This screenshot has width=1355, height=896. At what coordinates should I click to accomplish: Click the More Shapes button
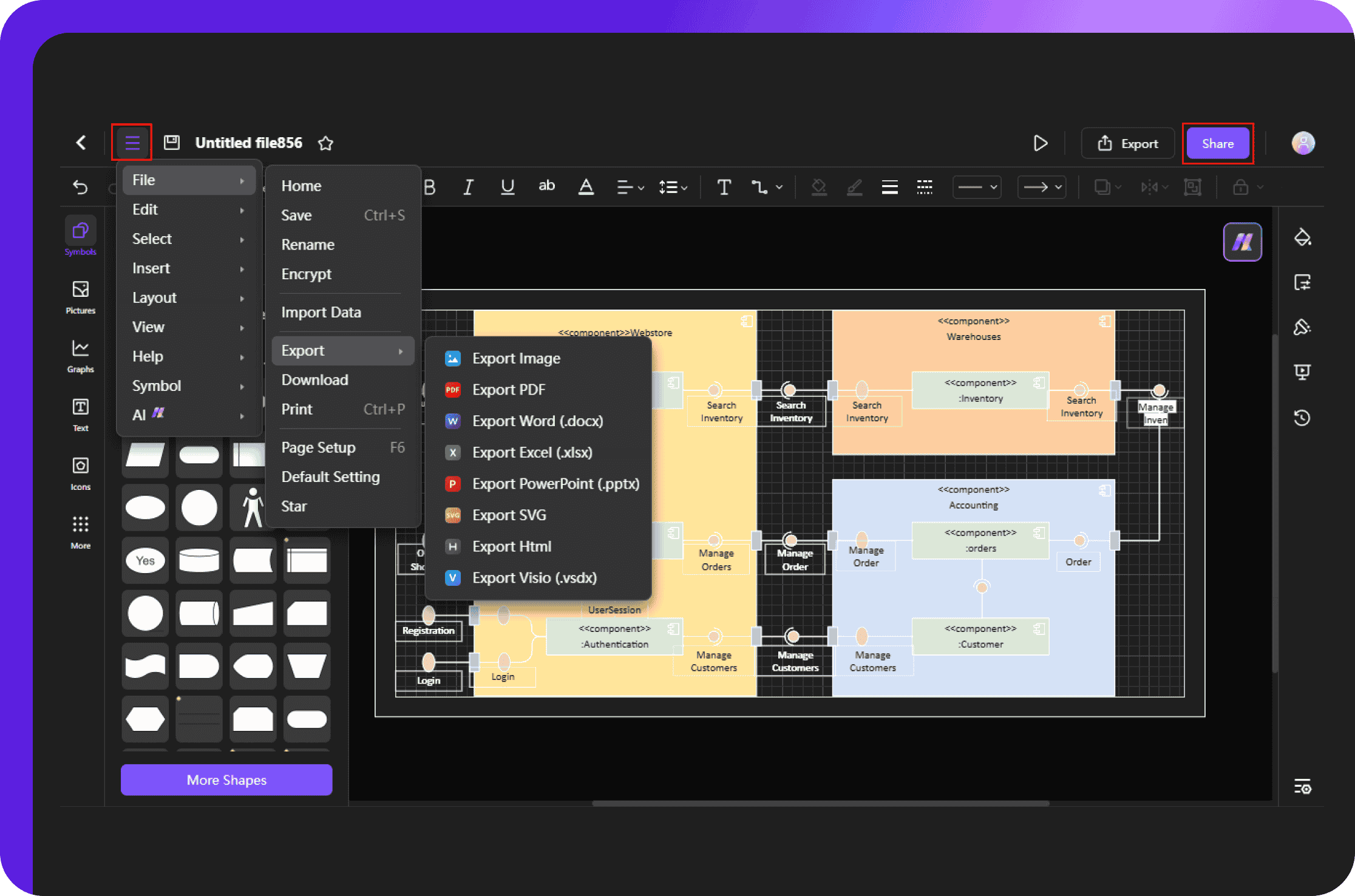tap(226, 780)
